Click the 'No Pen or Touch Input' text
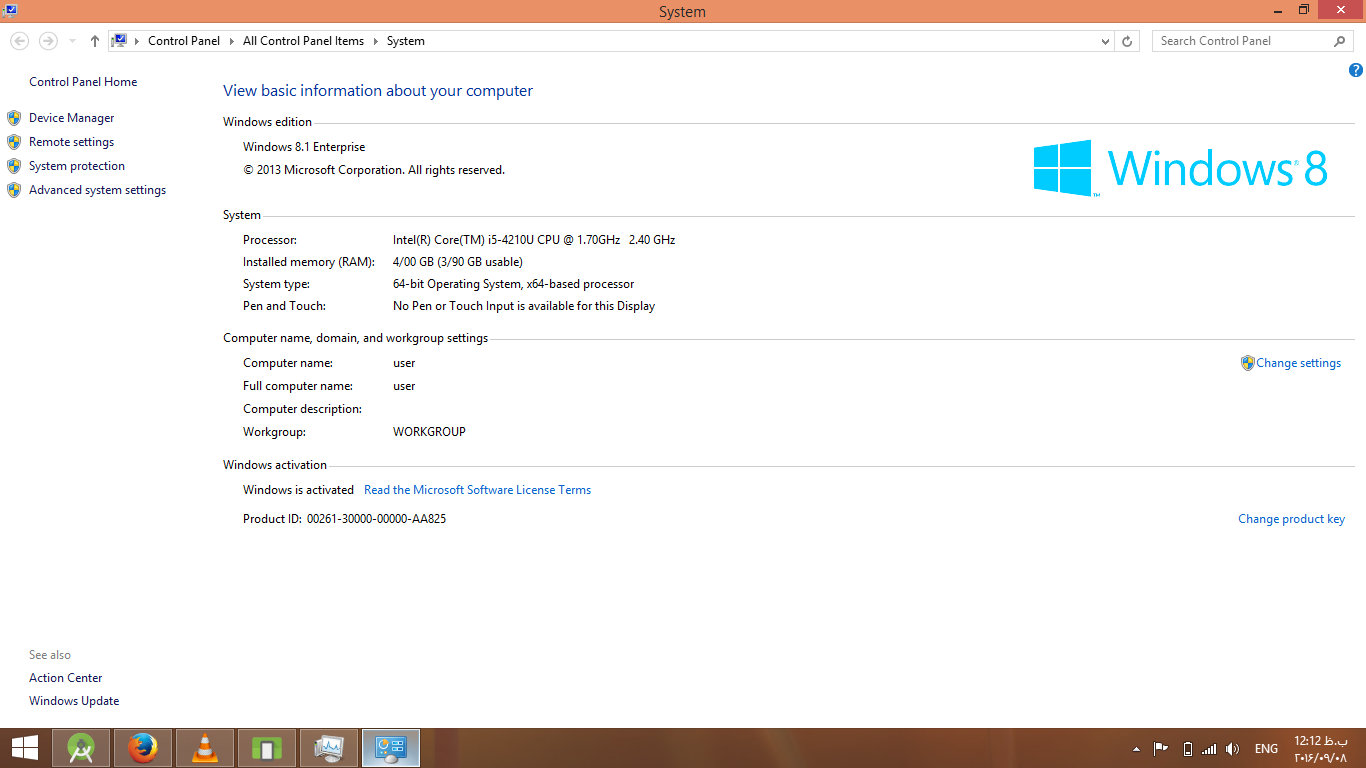 pyautogui.click(x=524, y=306)
